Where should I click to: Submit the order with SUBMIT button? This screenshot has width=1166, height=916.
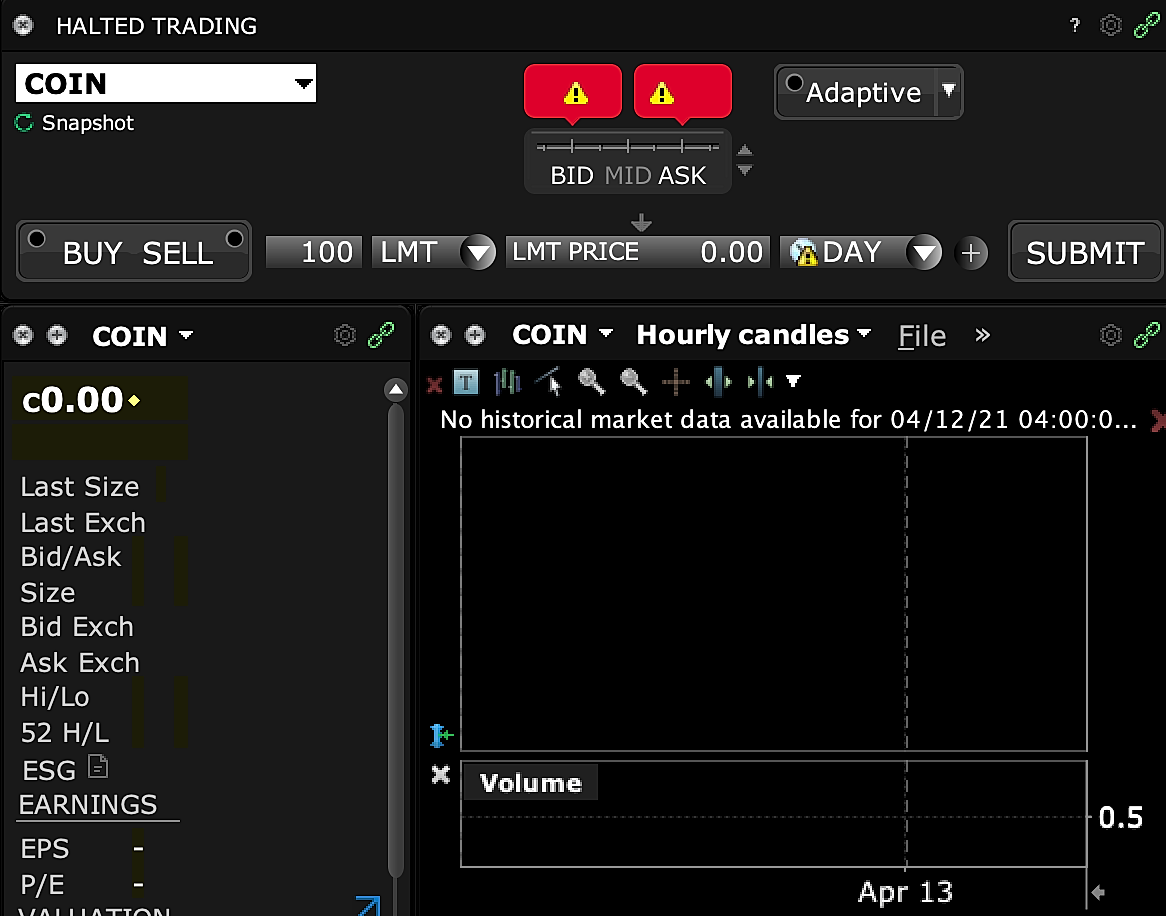coord(1085,252)
